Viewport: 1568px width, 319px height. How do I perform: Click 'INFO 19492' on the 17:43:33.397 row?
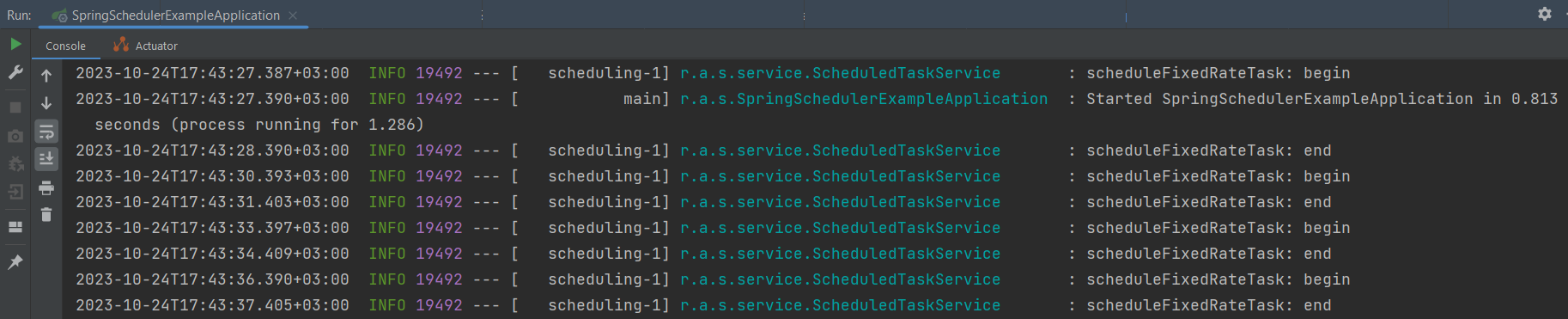(x=416, y=228)
